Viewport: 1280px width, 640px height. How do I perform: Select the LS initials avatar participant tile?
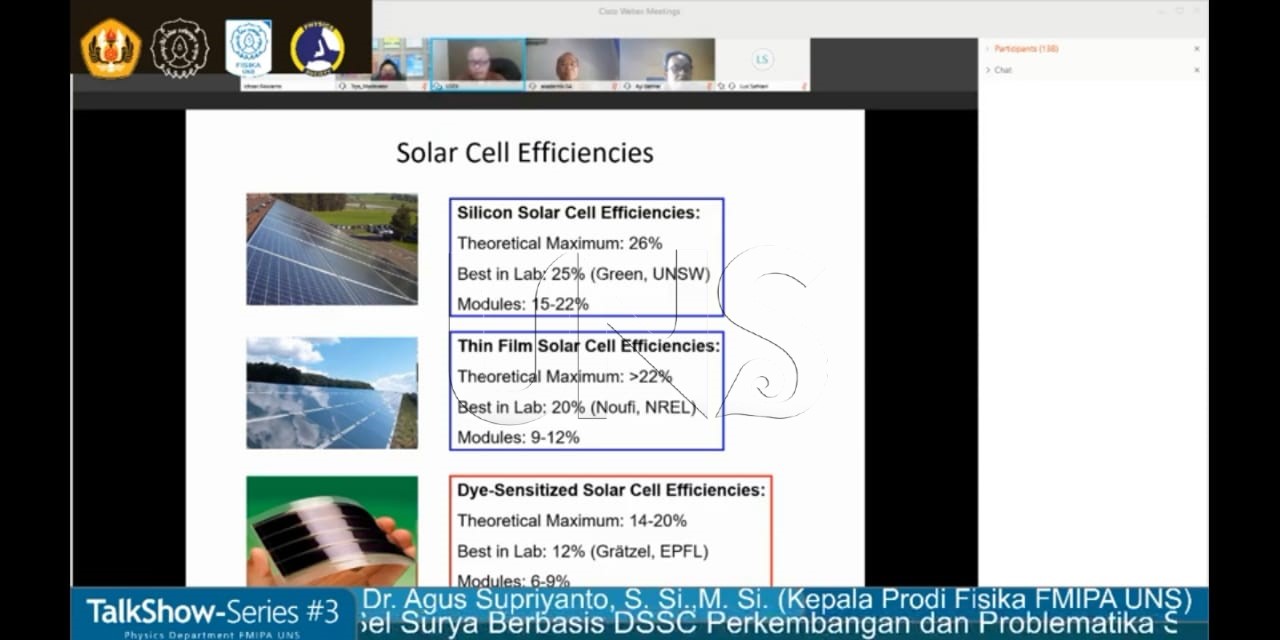click(762, 65)
